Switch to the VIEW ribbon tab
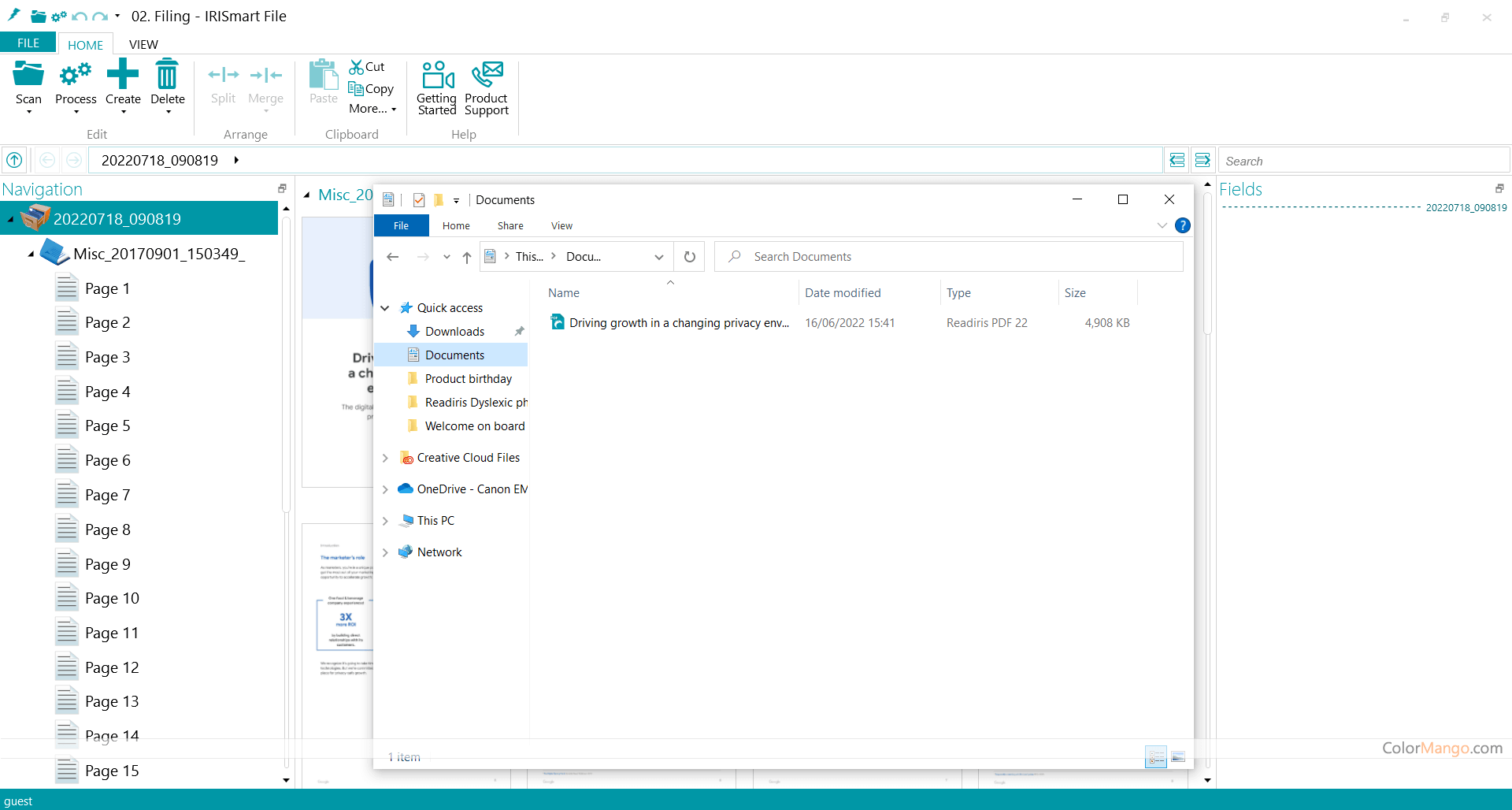Viewport: 1512px width, 810px height. click(143, 44)
